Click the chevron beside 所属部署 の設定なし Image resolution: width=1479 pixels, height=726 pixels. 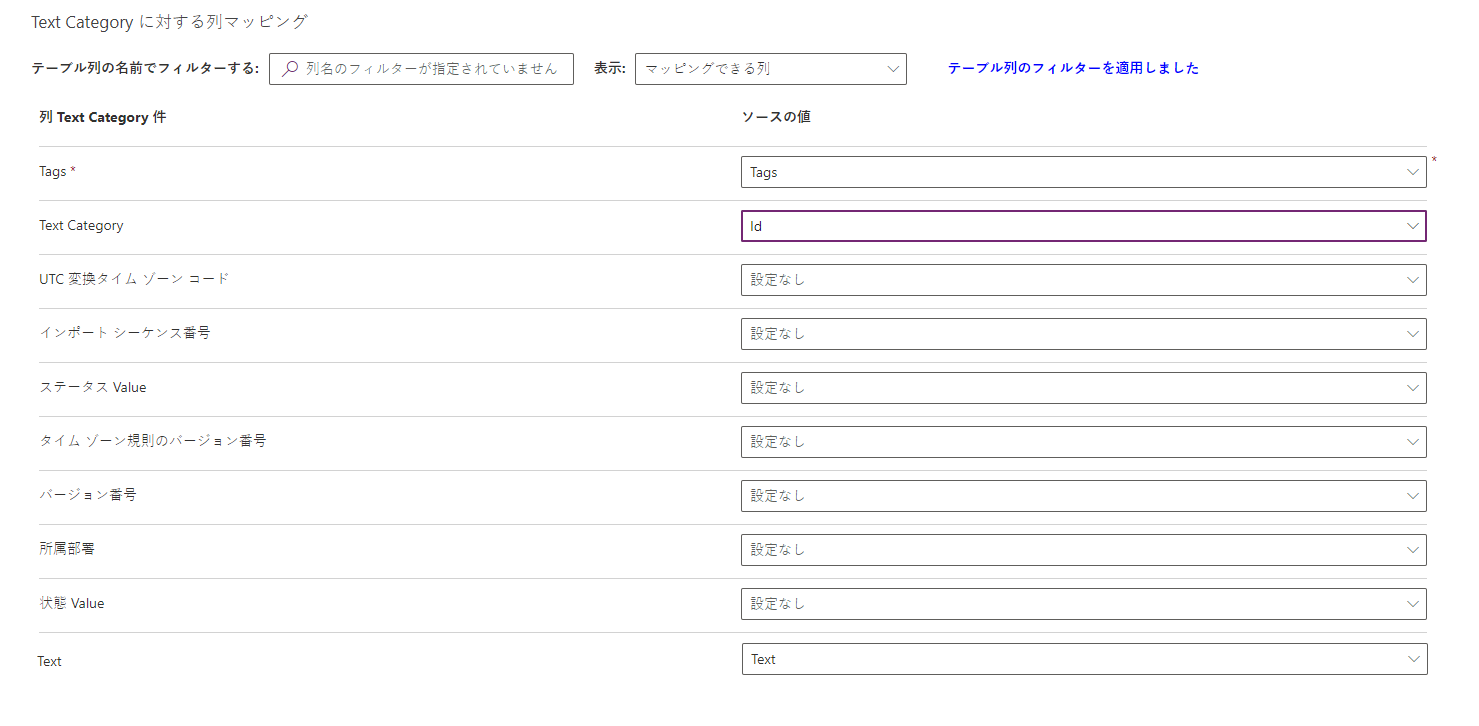point(1413,549)
